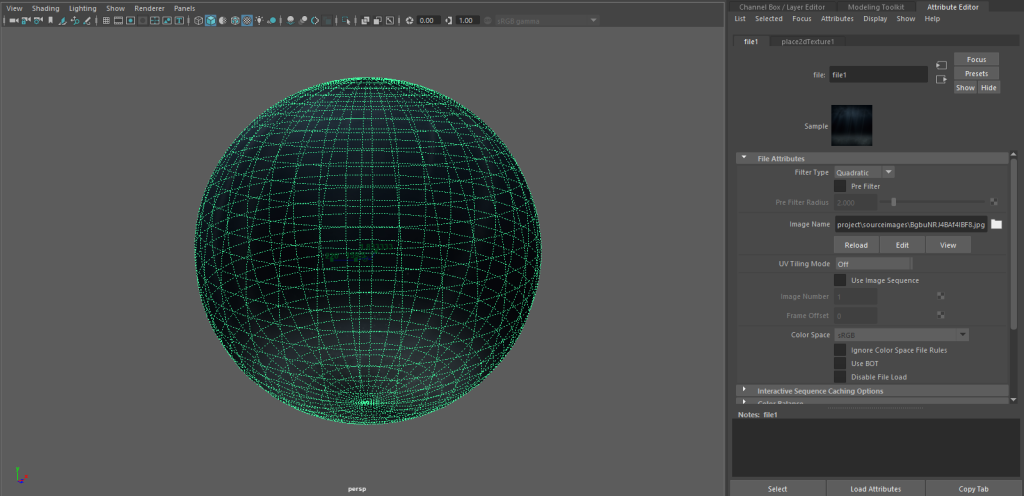
Task: Enable the wireframe cube shading icon
Action: [197, 20]
